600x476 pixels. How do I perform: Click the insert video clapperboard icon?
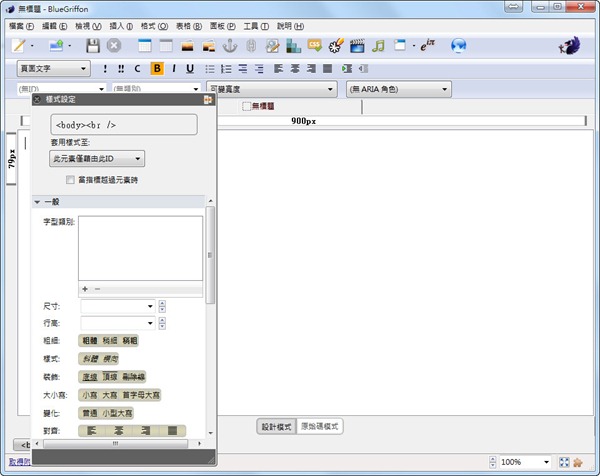[x=357, y=46]
